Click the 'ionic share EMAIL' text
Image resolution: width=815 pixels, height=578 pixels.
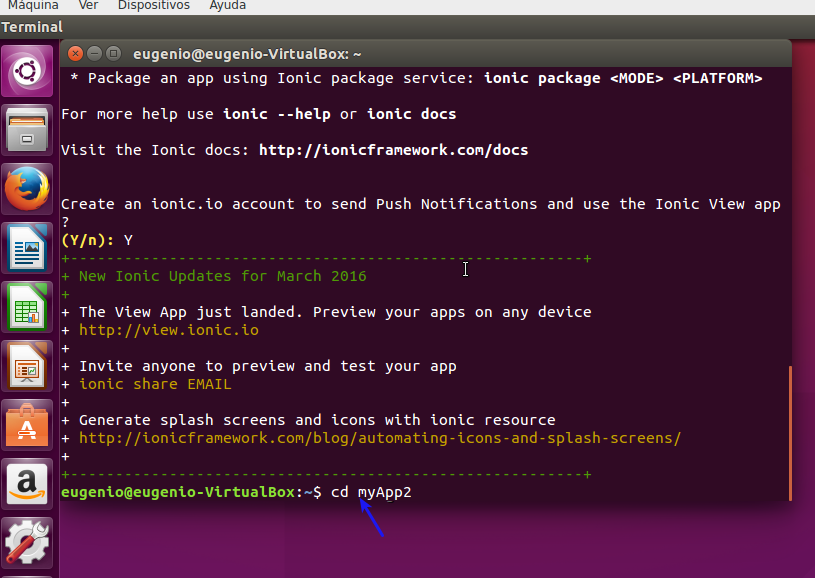[x=155, y=384]
